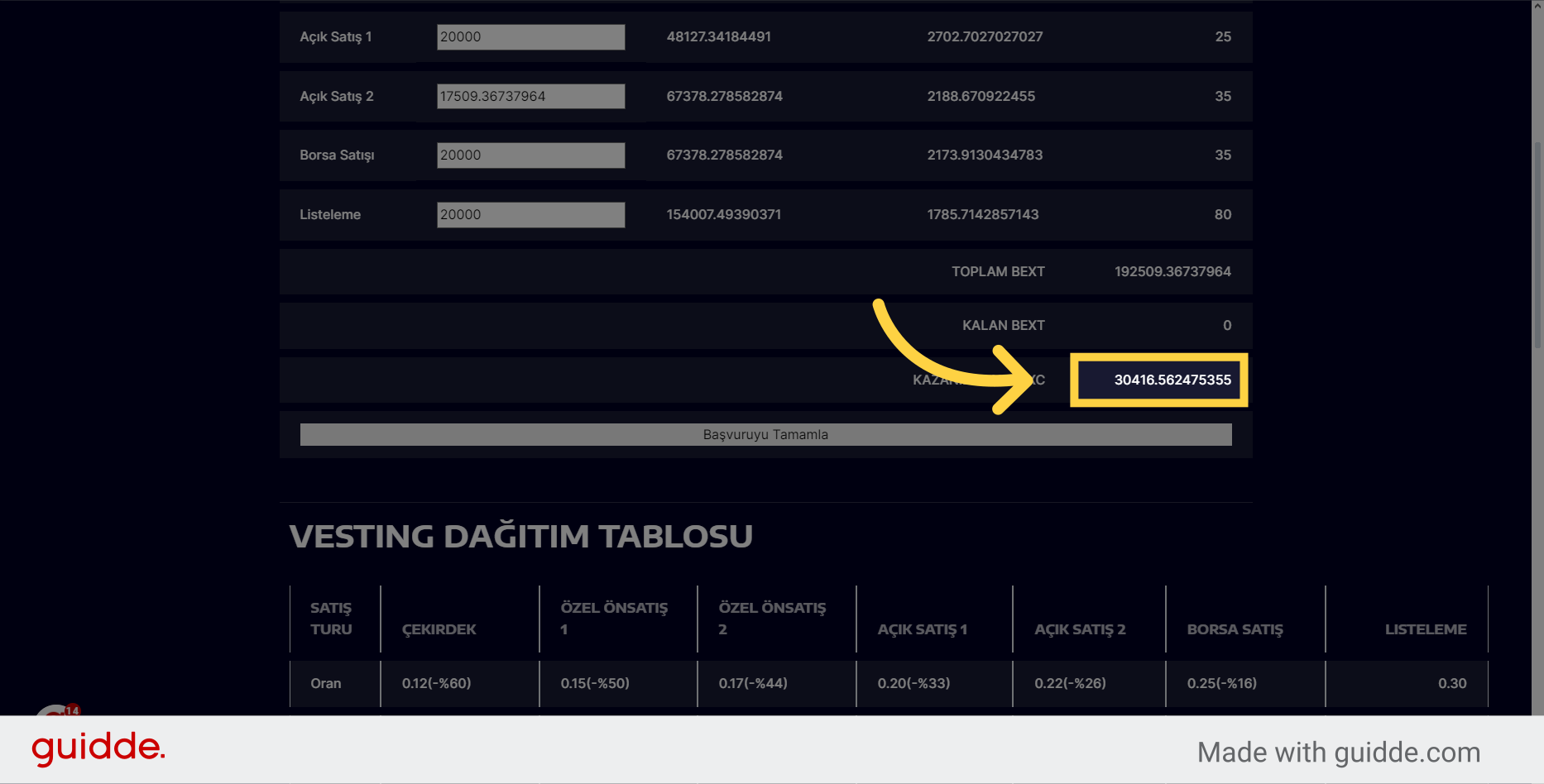Screen dimensions: 1544x784
Task: Click the 0.20(-%33) cell
Action: [913, 683]
